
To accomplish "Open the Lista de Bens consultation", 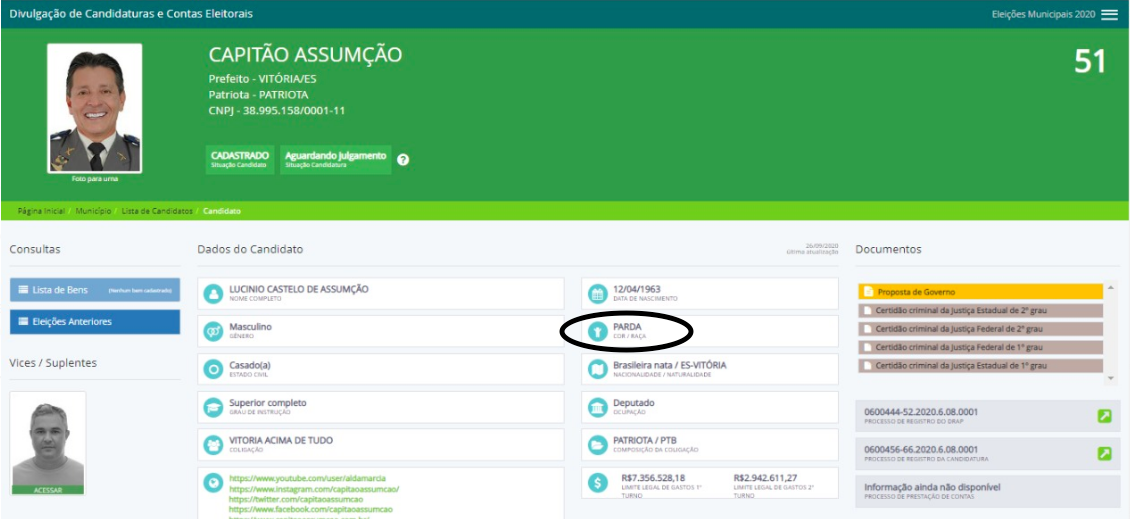I will [95, 290].
